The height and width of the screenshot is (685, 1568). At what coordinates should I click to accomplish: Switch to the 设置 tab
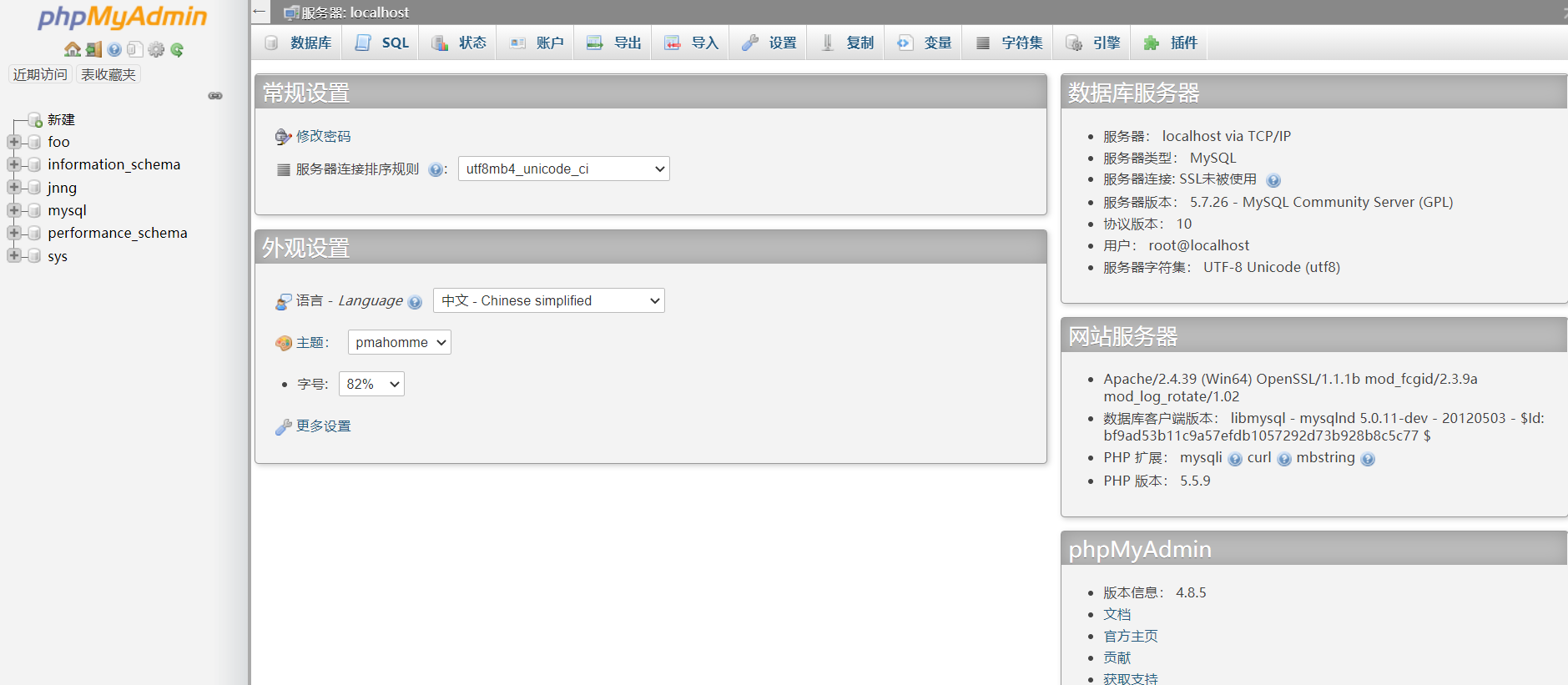(769, 43)
